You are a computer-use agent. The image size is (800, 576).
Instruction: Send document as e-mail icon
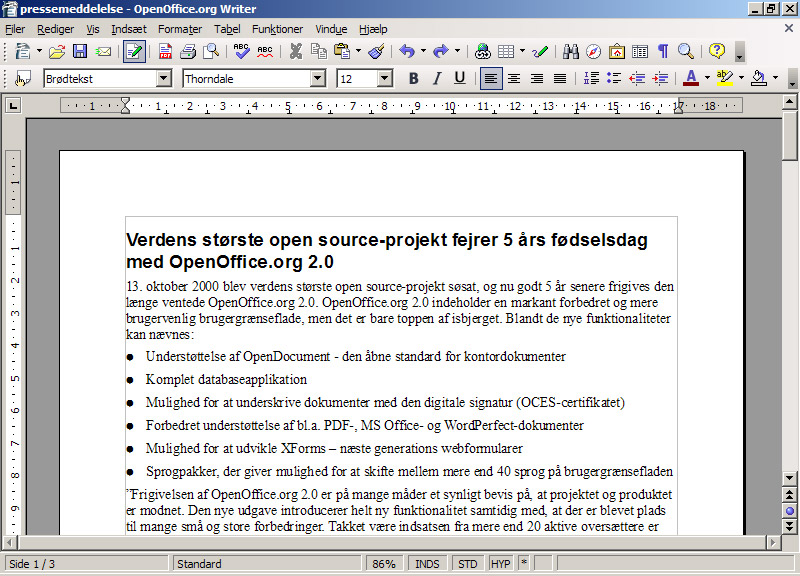pyautogui.click(x=103, y=52)
